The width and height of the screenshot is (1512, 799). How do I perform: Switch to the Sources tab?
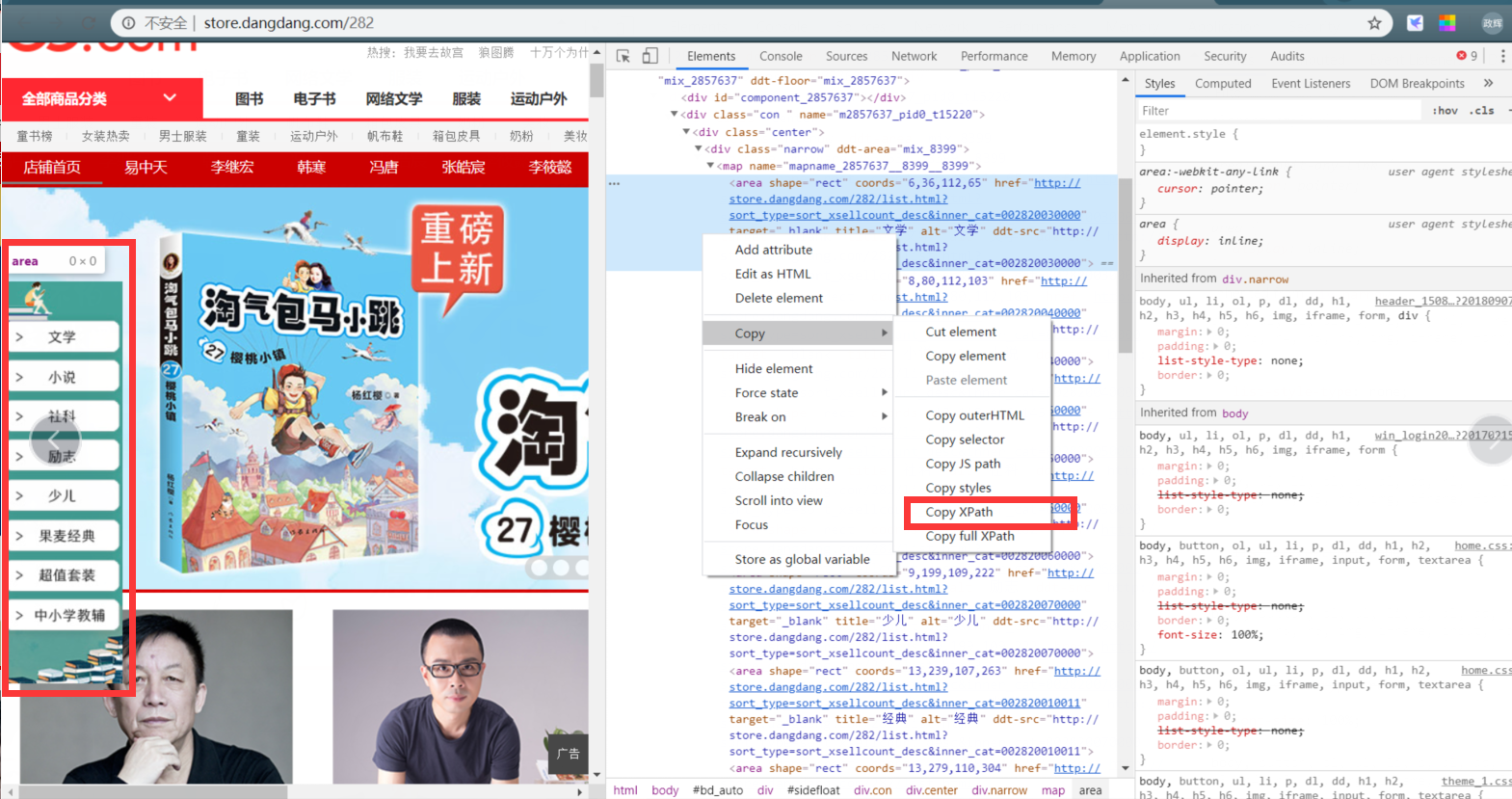[x=846, y=56]
